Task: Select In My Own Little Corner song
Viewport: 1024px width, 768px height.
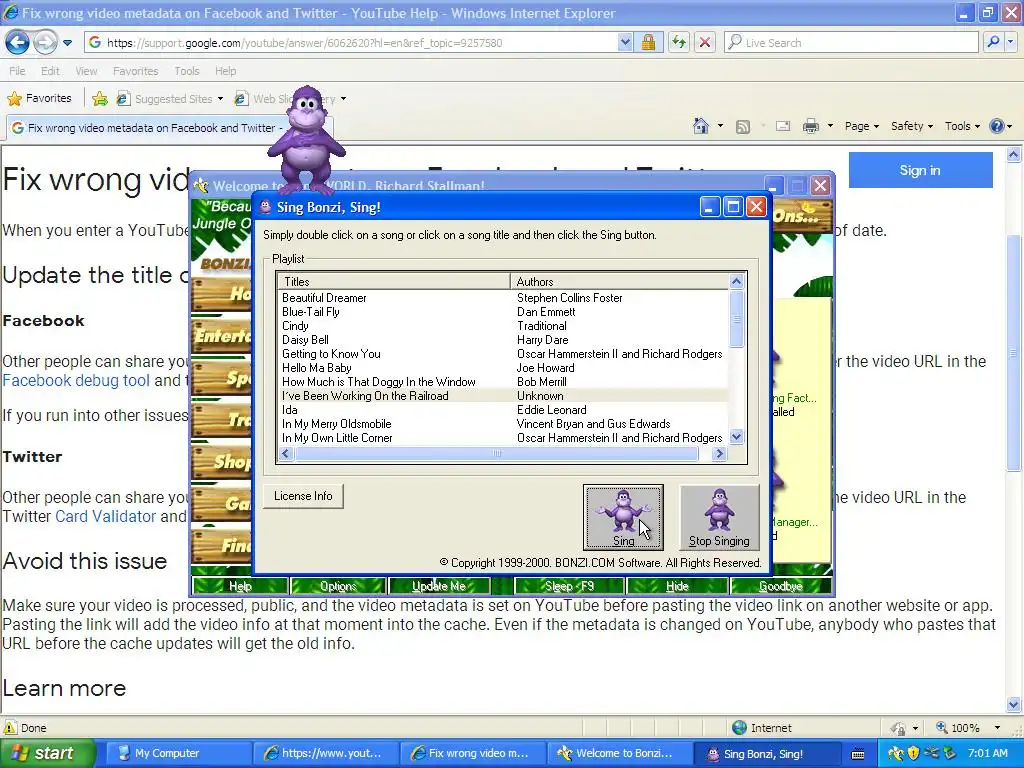Action: coord(337,438)
